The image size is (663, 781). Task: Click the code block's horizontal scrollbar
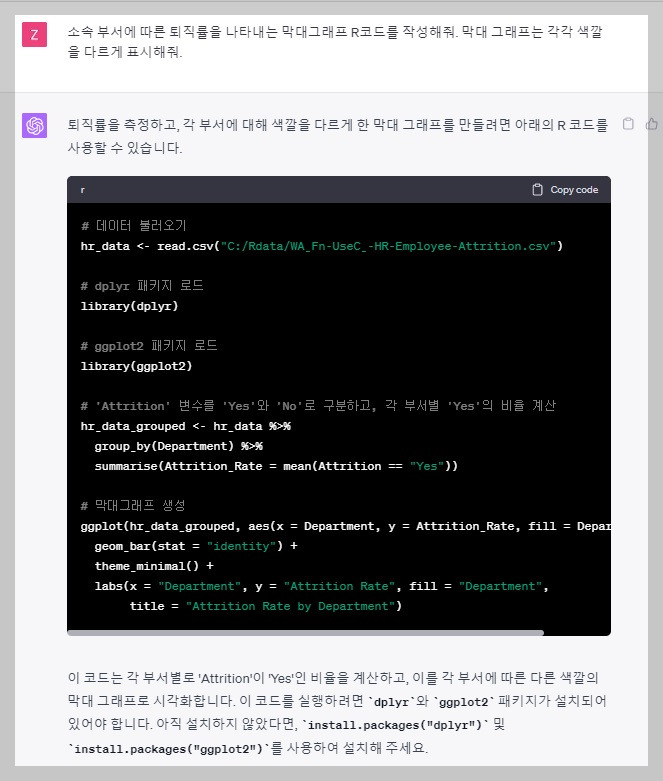pos(305,633)
